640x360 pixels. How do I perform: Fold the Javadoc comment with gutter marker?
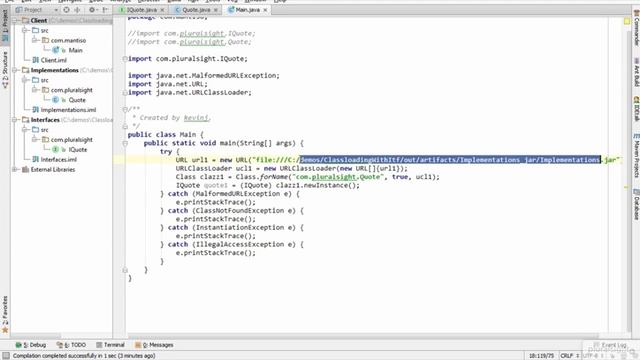[x=125, y=109]
